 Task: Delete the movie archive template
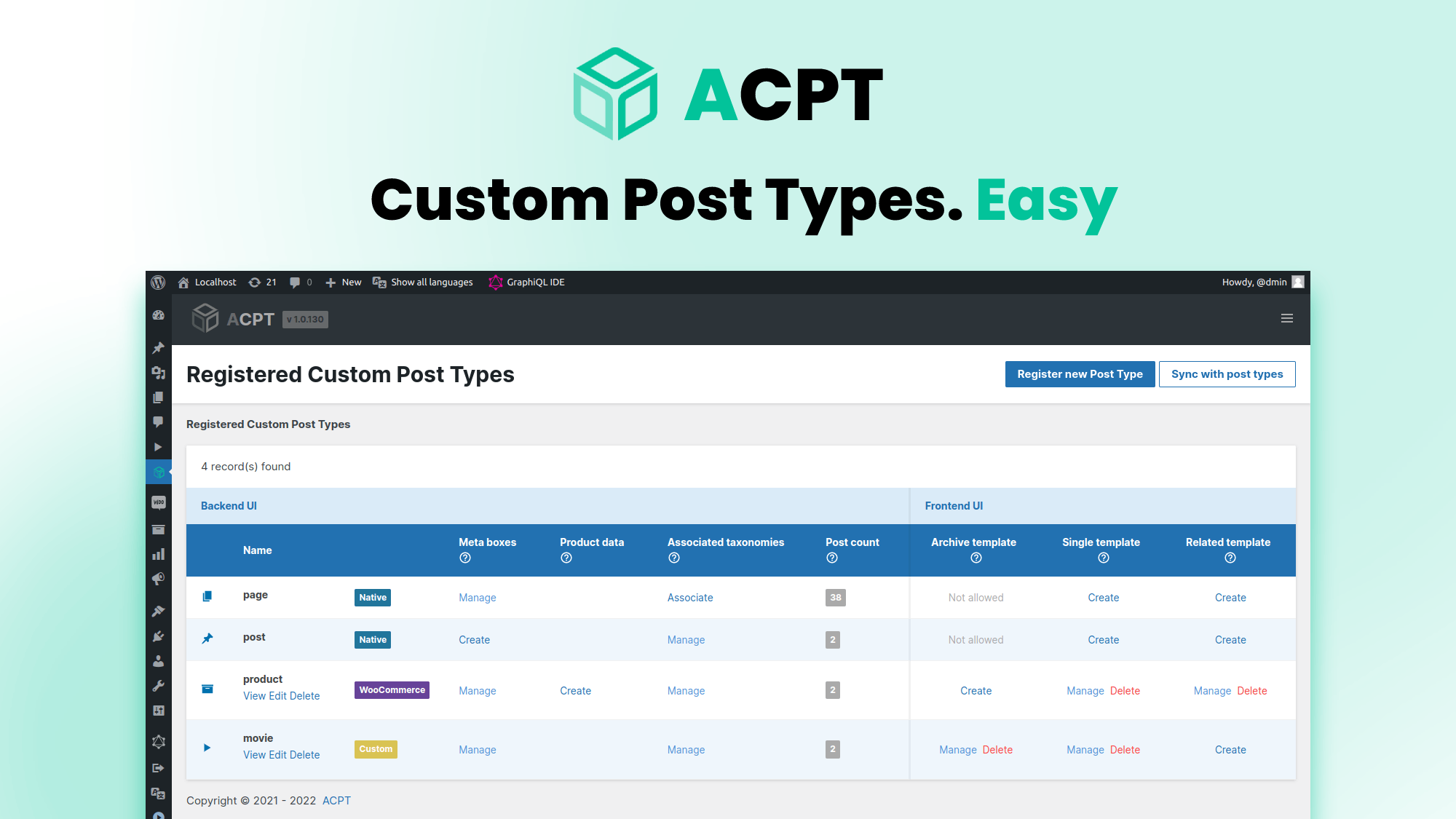click(997, 750)
